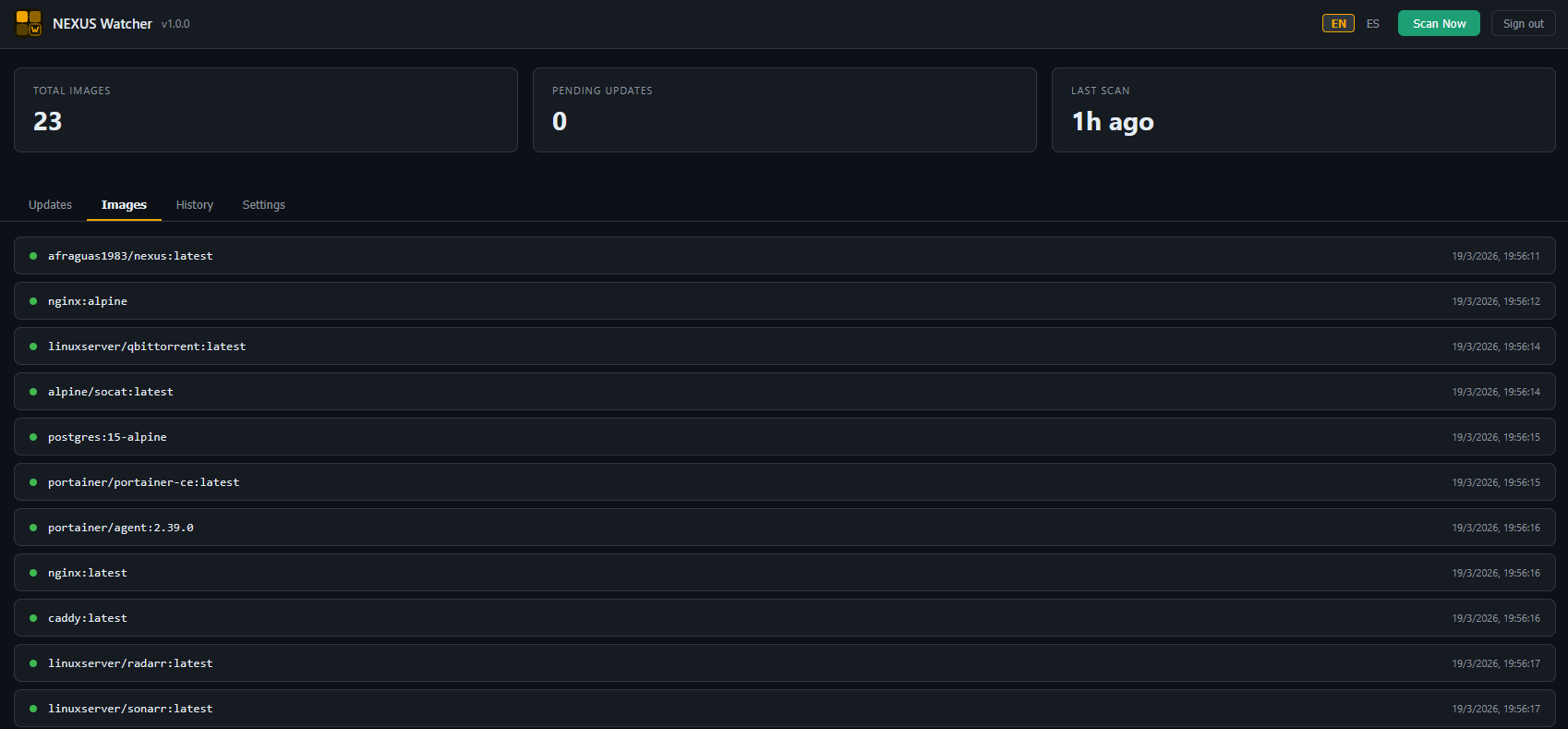The height and width of the screenshot is (729, 1568).
Task: Click status dot beside nginx:alpine
Action: (33, 301)
